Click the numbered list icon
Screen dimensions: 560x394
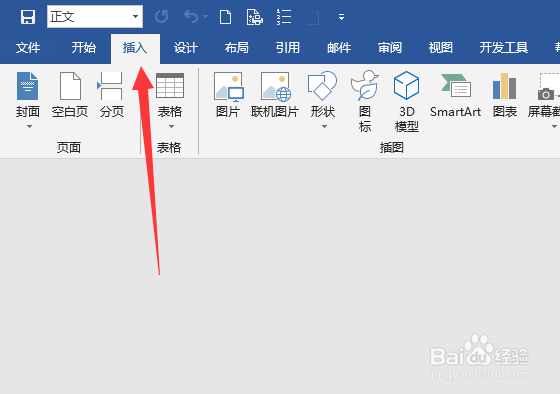(284, 17)
